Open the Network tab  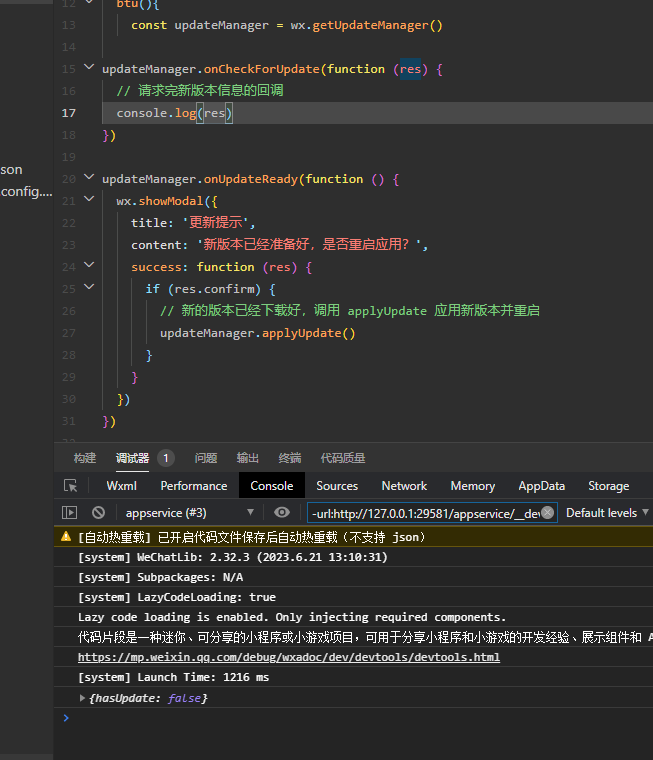point(404,486)
